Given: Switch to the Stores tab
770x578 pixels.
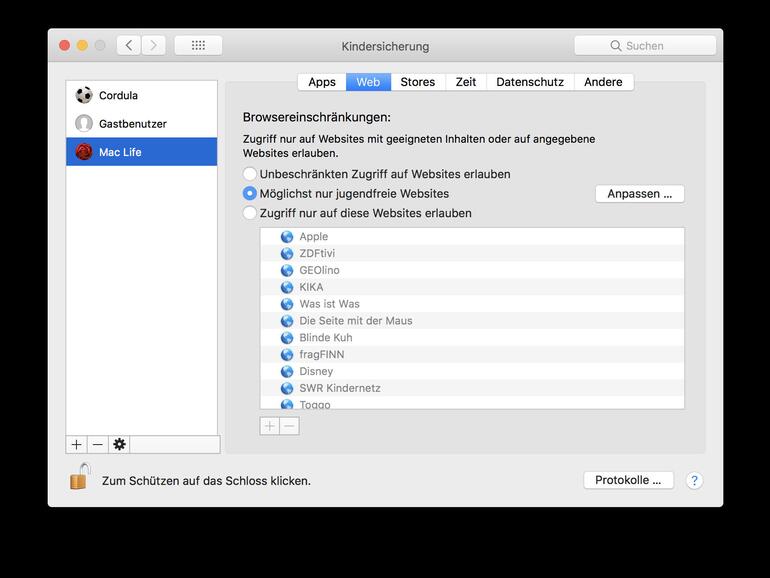Looking at the screenshot, I should coord(418,82).
